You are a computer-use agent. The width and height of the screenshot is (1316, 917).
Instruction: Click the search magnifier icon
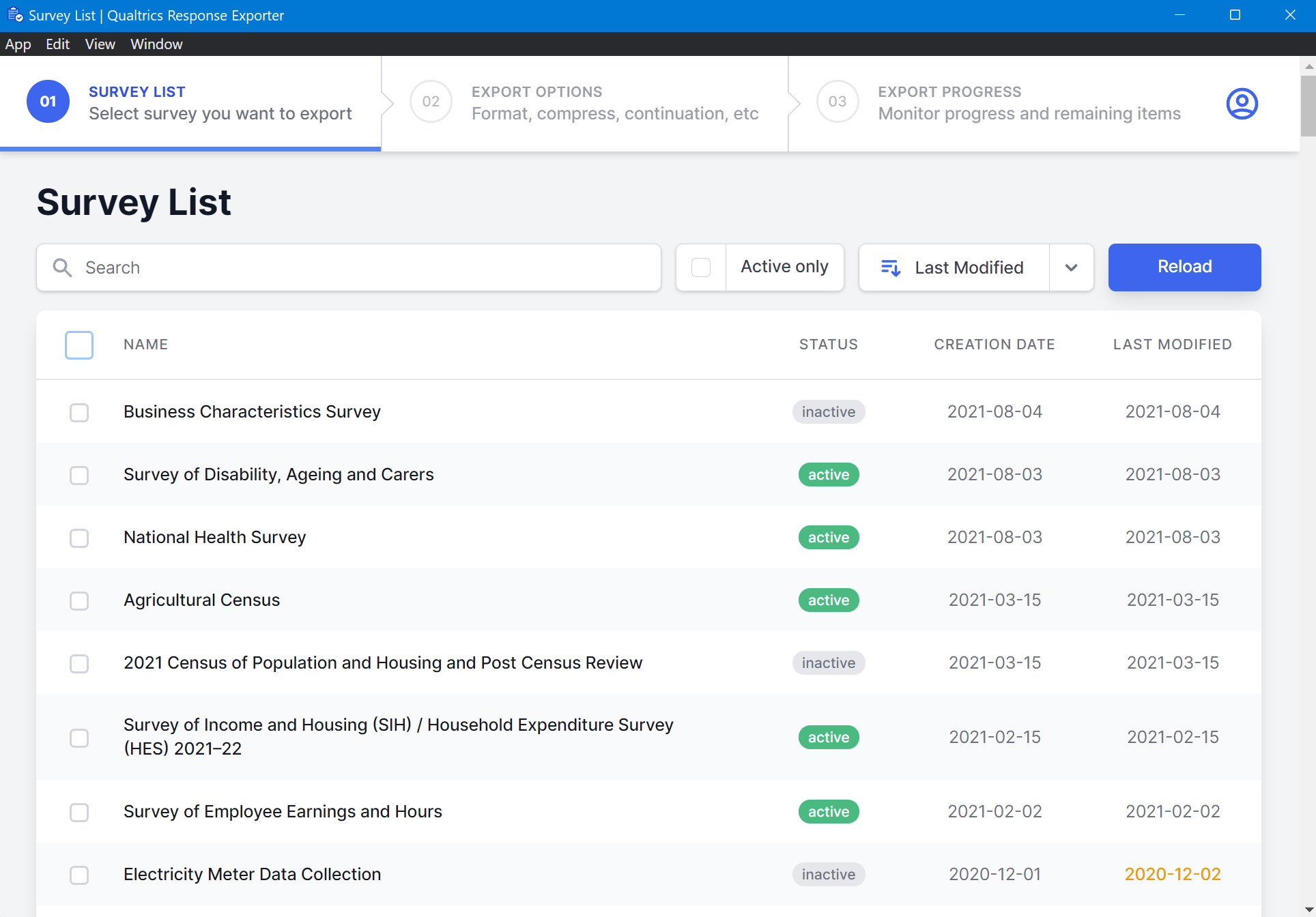pos(62,267)
